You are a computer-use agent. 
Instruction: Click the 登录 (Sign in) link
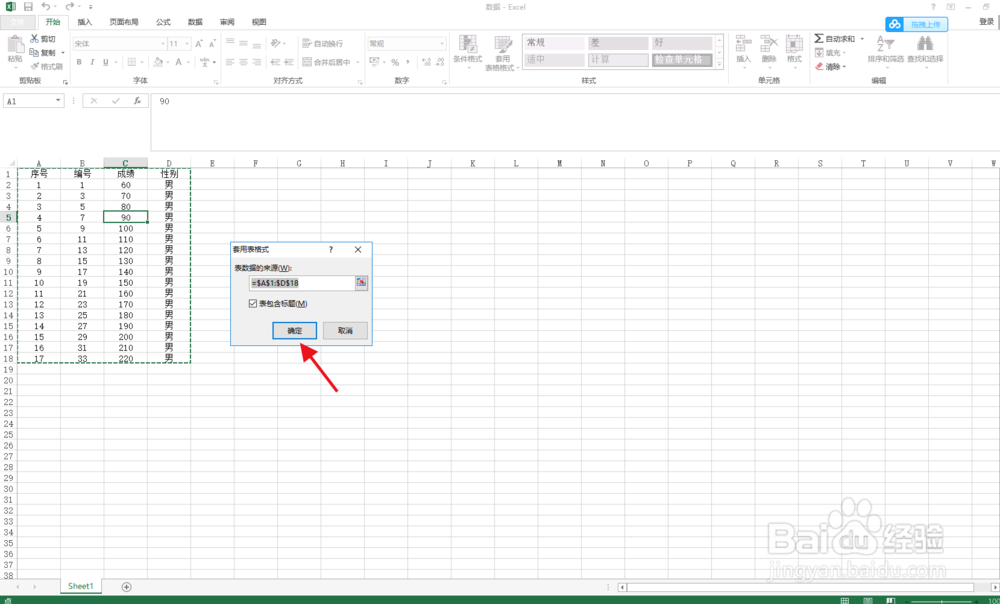pos(986,22)
